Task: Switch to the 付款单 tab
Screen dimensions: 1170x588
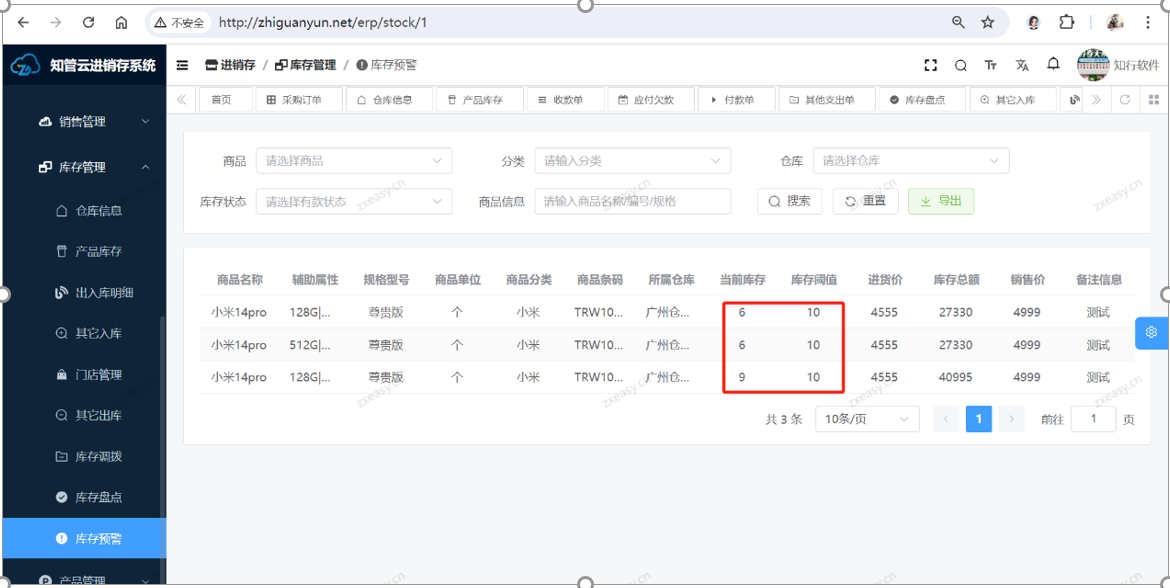Action: click(x=736, y=99)
